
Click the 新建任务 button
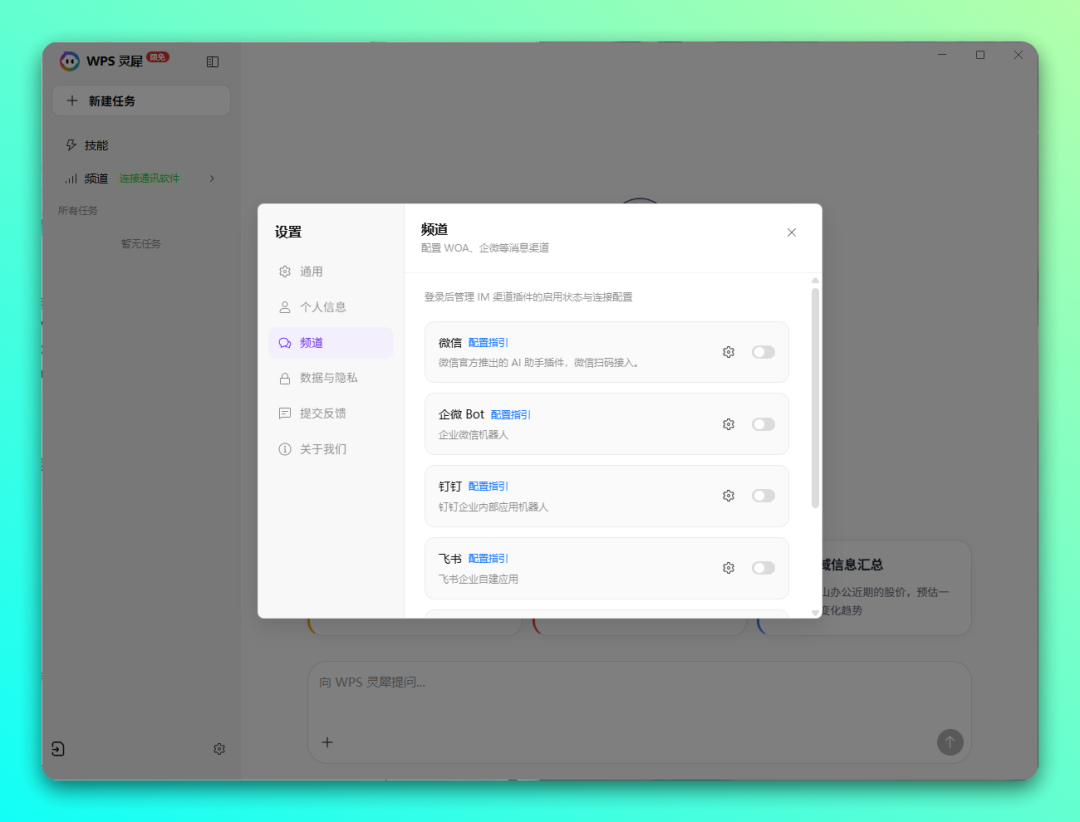pos(141,100)
